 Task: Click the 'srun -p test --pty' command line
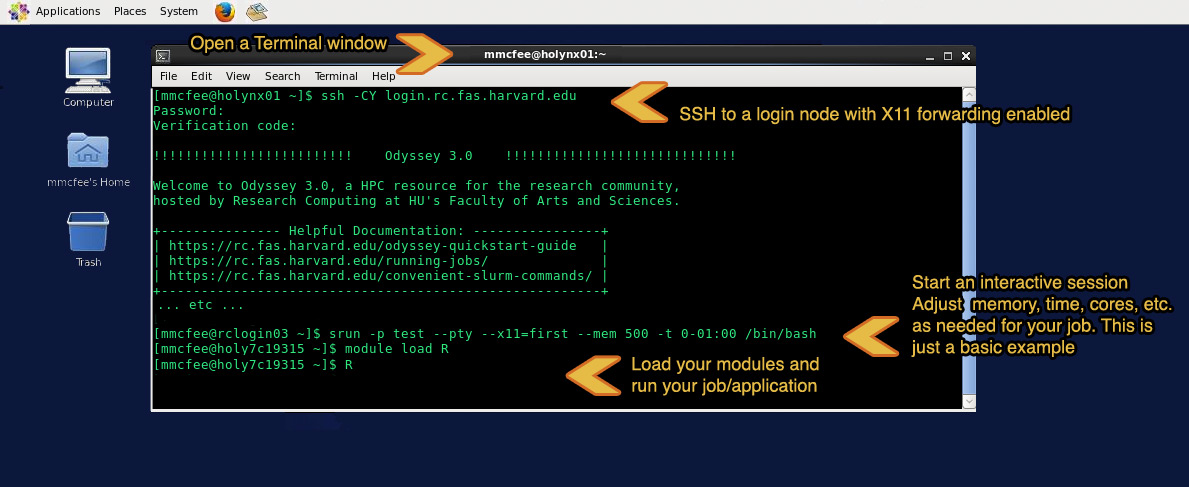(485, 334)
